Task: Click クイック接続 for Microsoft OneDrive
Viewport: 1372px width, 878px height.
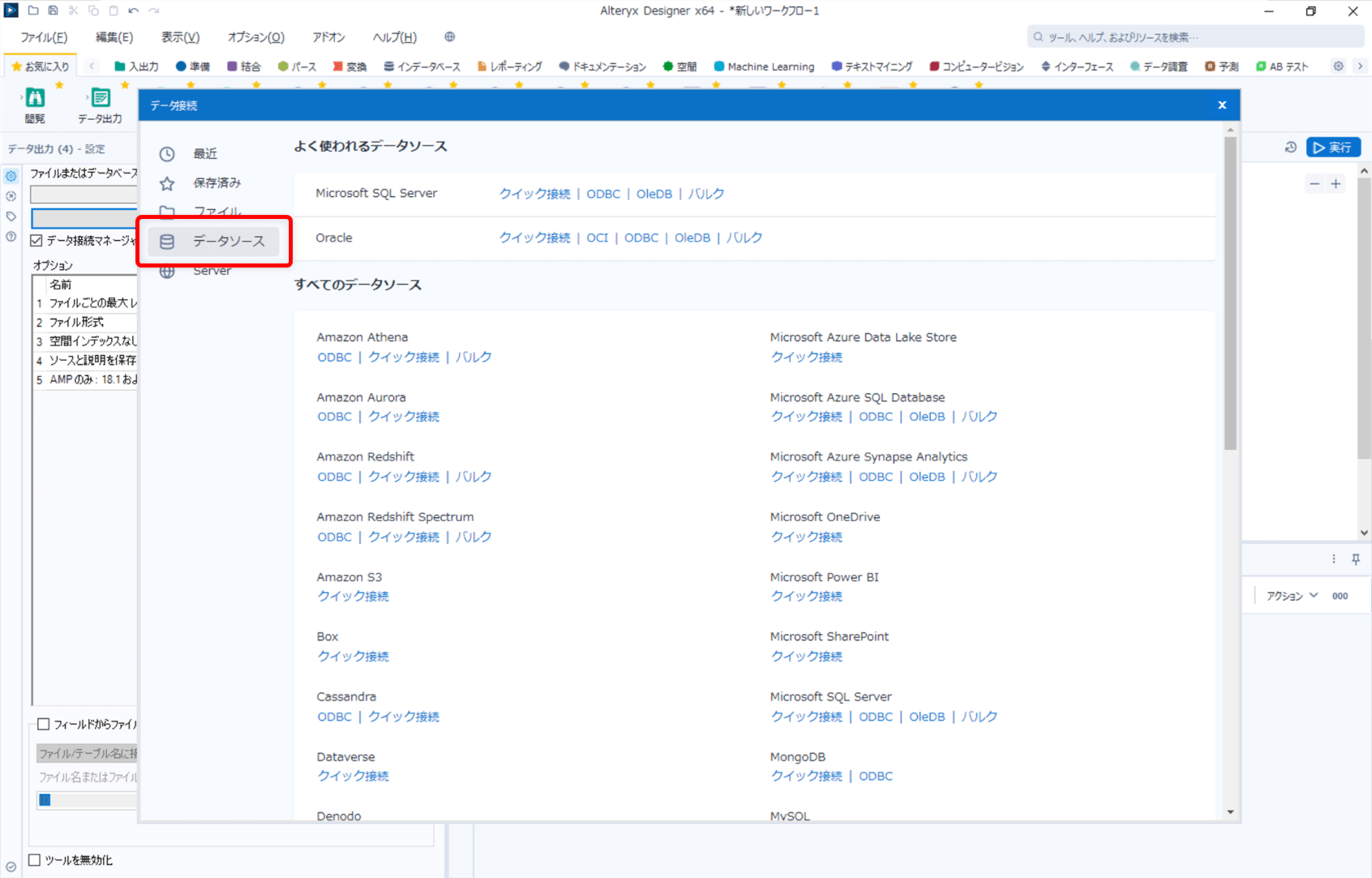Action: click(x=806, y=536)
